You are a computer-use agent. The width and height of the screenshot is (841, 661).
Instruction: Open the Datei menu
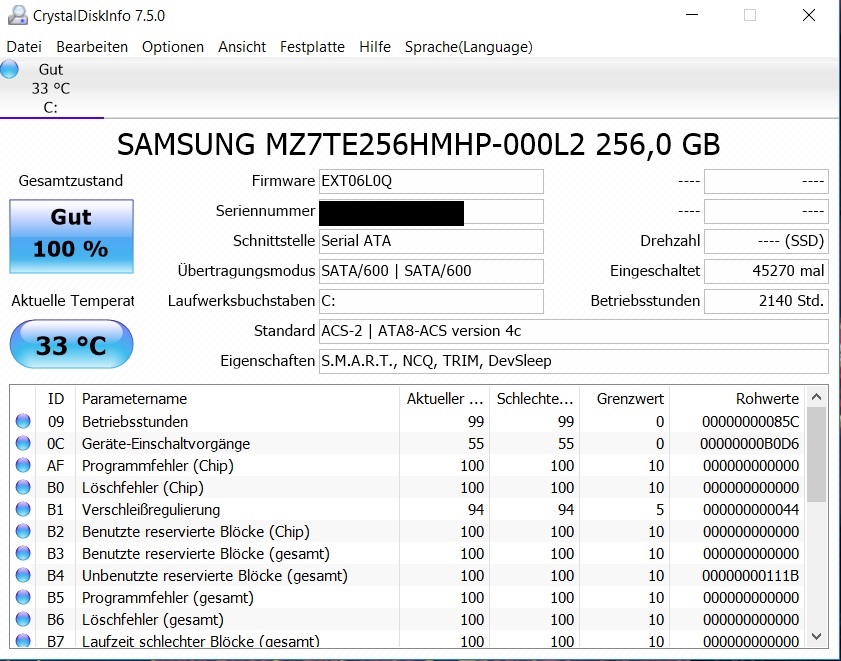tap(24, 47)
